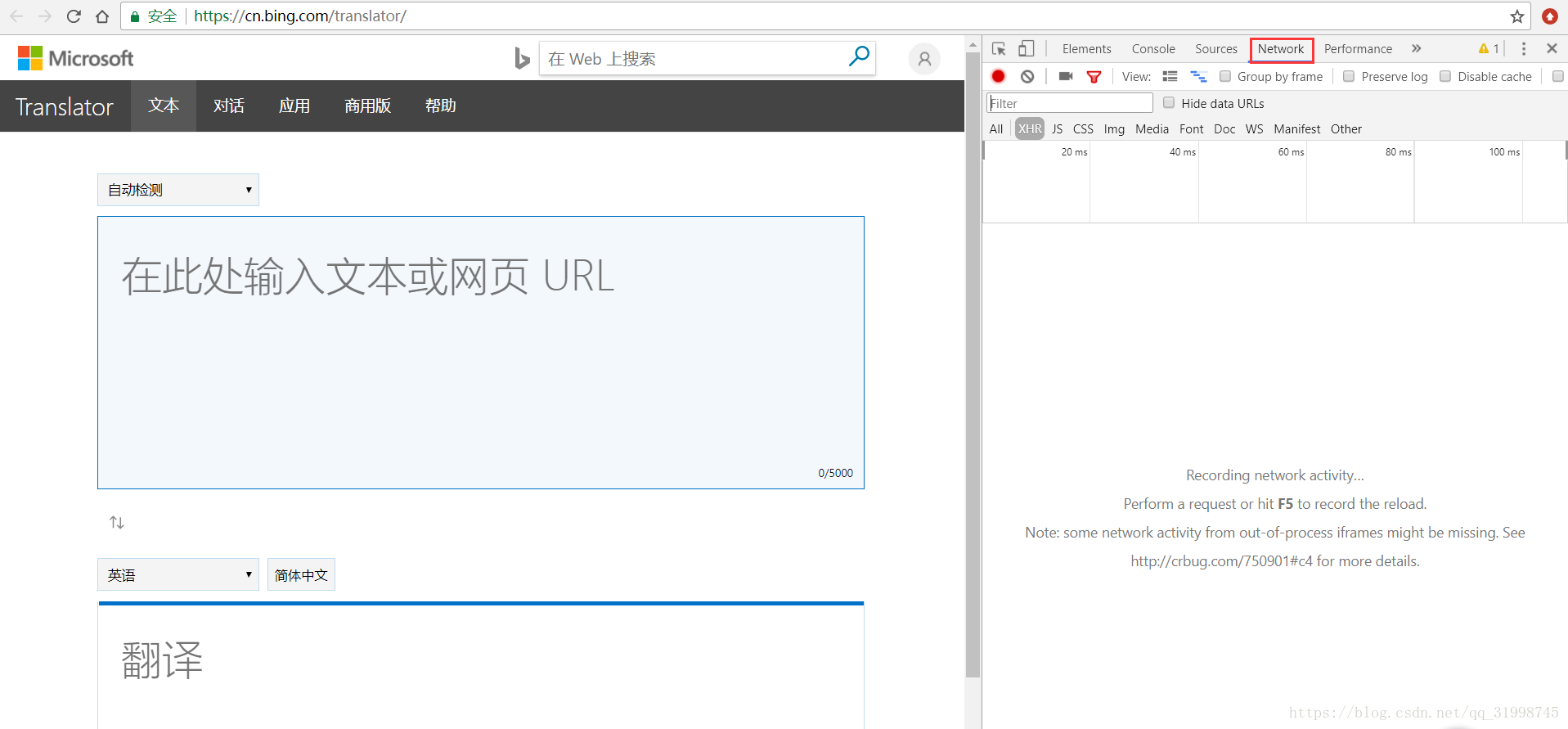Image resolution: width=1568 pixels, height=729 pixels.
Task: Stop recording network log
Action: [x=998, y=76]
